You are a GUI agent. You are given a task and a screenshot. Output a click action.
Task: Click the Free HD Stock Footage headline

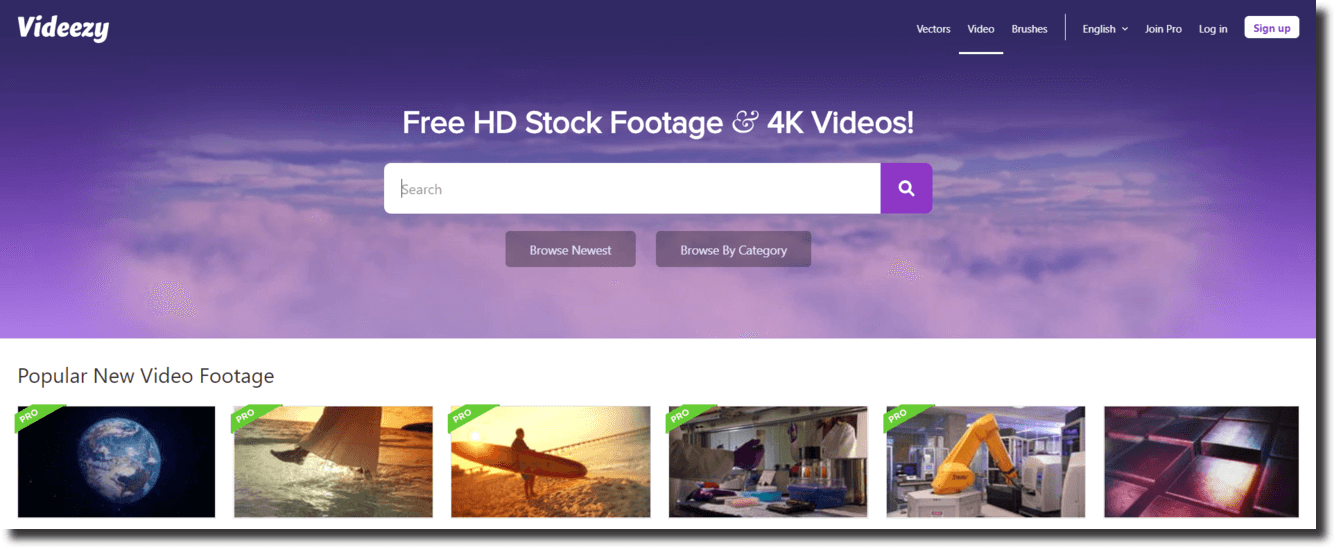658,123
